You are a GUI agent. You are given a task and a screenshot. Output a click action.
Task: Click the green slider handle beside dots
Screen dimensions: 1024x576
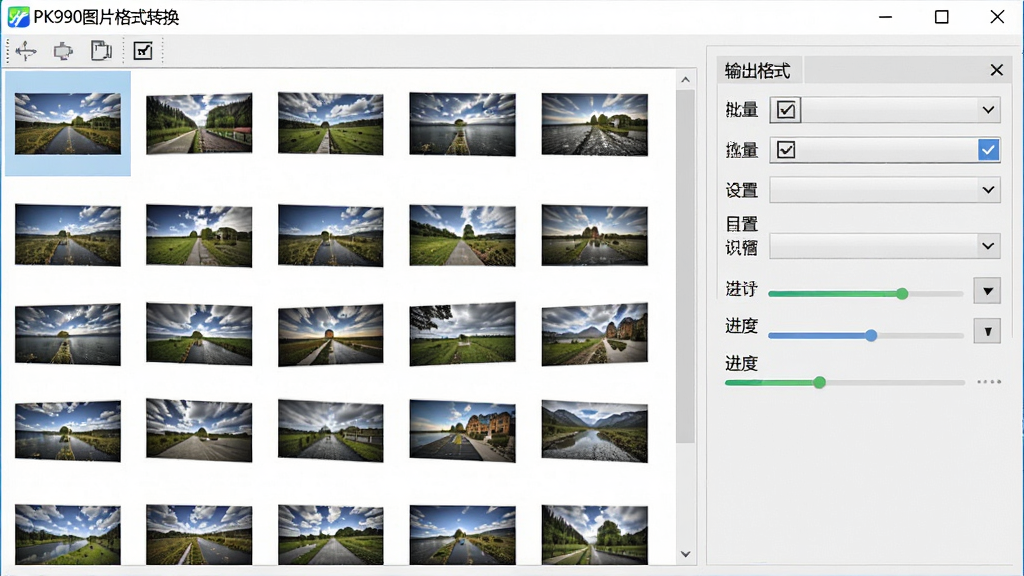tap(820, 383)
